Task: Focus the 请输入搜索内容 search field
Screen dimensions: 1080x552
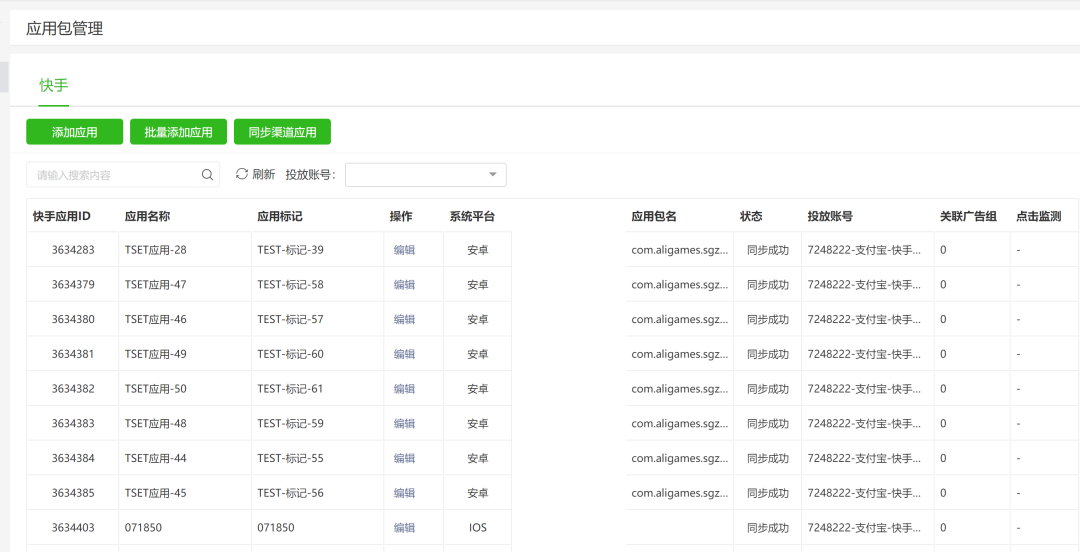Action: click(x=123, y=175)
